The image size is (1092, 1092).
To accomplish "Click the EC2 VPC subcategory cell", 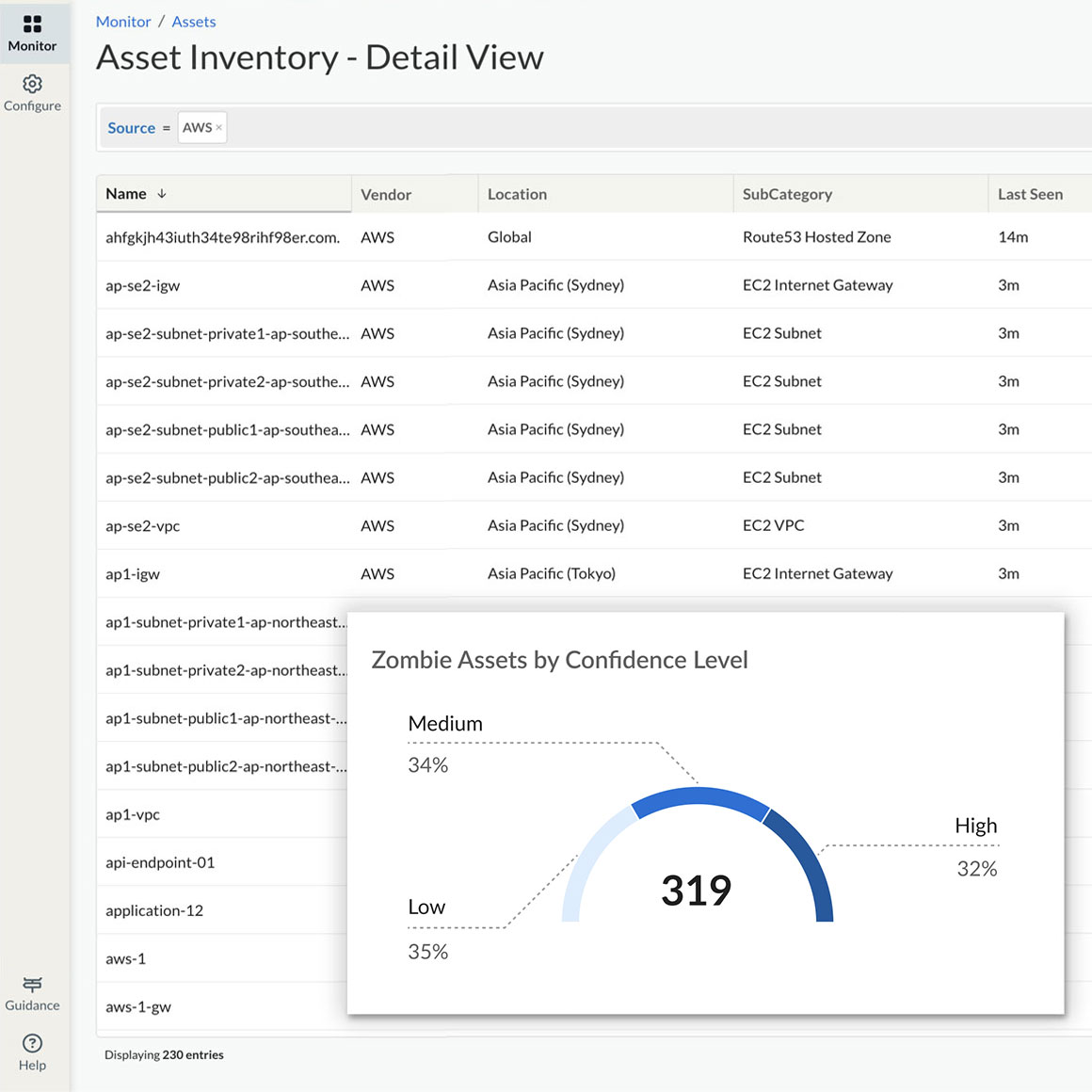I will point(773,525).
